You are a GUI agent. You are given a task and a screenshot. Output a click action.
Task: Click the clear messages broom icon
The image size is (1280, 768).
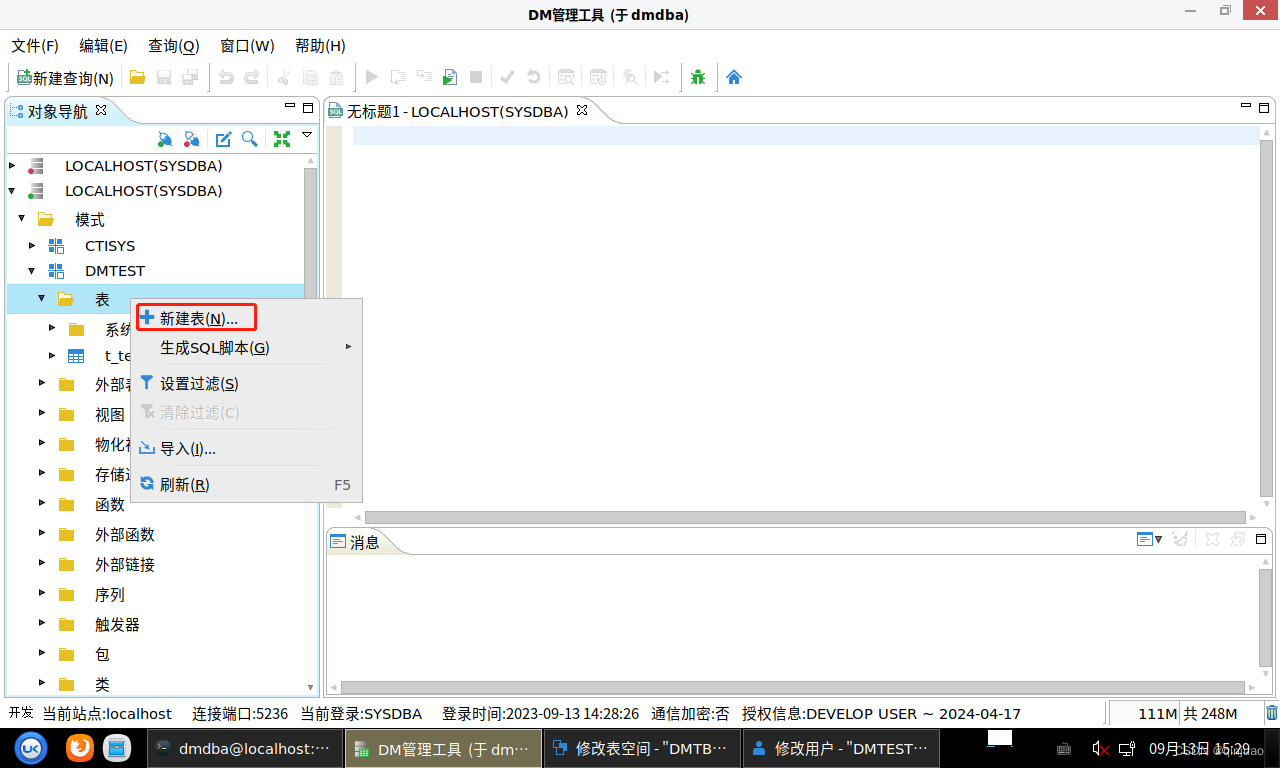pos(1180,539)
